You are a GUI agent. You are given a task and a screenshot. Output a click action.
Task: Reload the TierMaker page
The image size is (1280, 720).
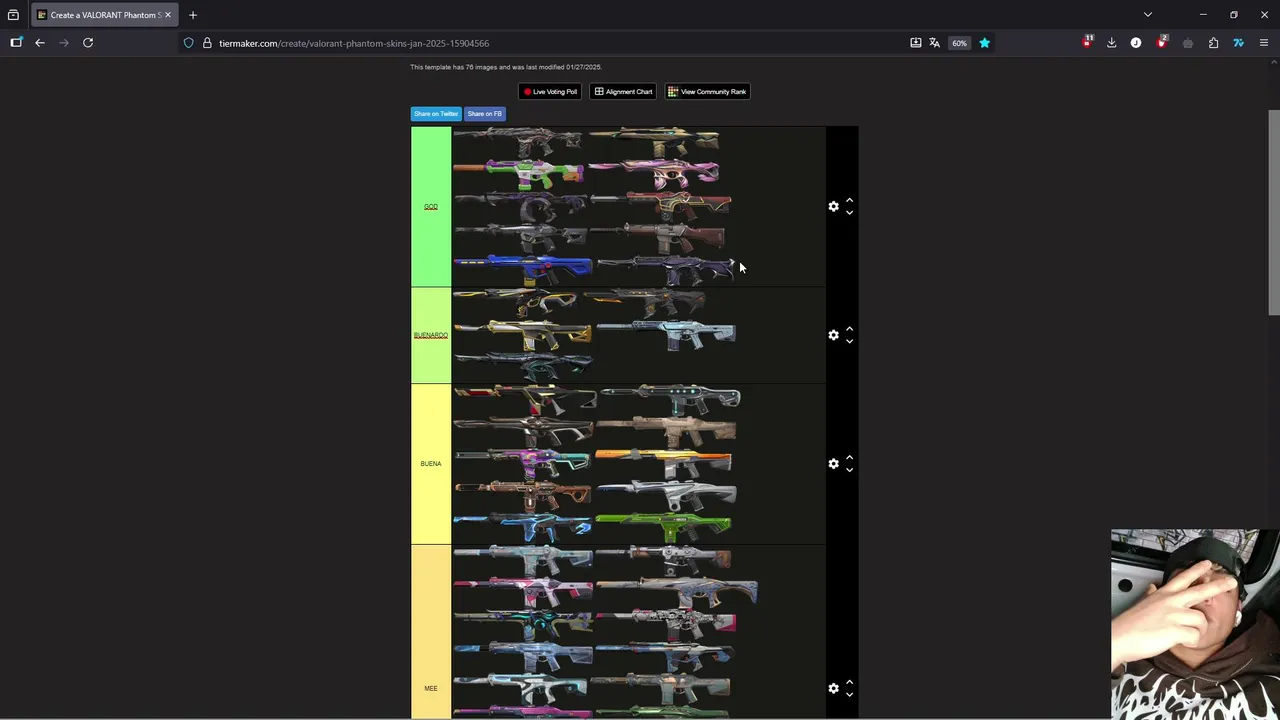click(88, 43)
